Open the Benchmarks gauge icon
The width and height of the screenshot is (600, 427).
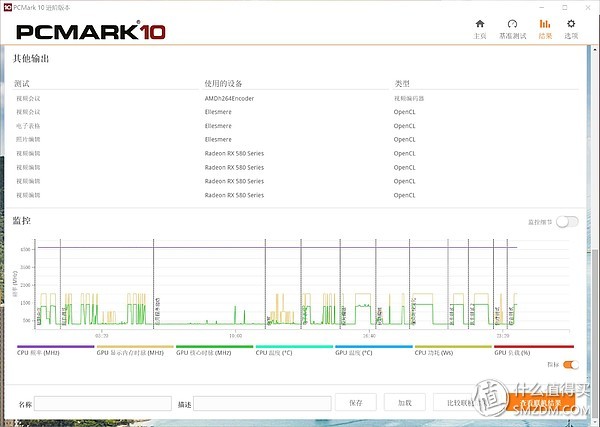click(512, 24)
